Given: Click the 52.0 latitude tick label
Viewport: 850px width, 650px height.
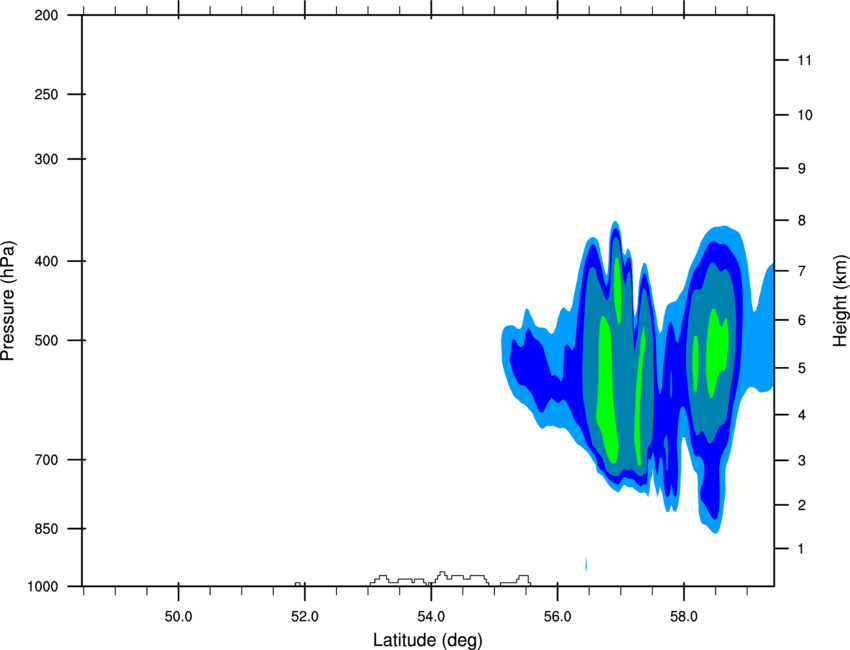Looking at the screenshot, I should click(x=305, y=616).
